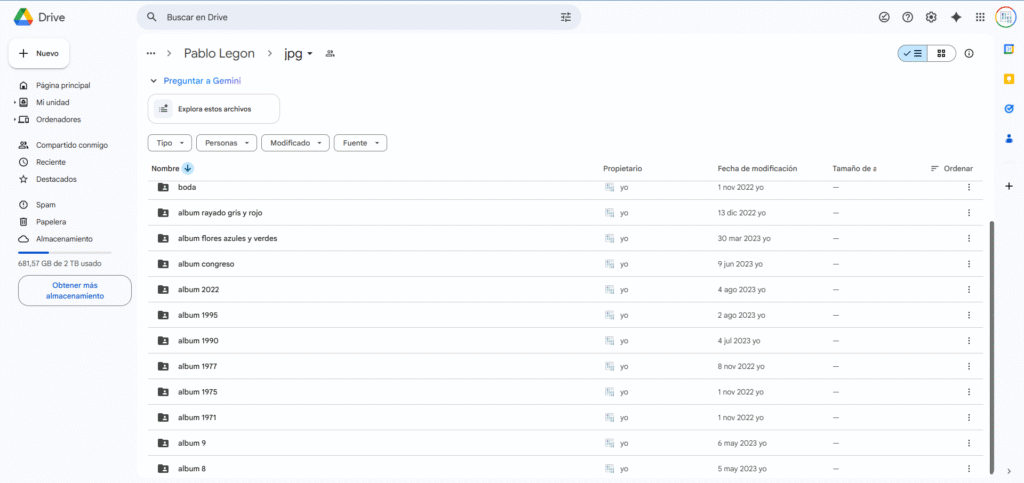Switch to list layout view

pos(913,54)
